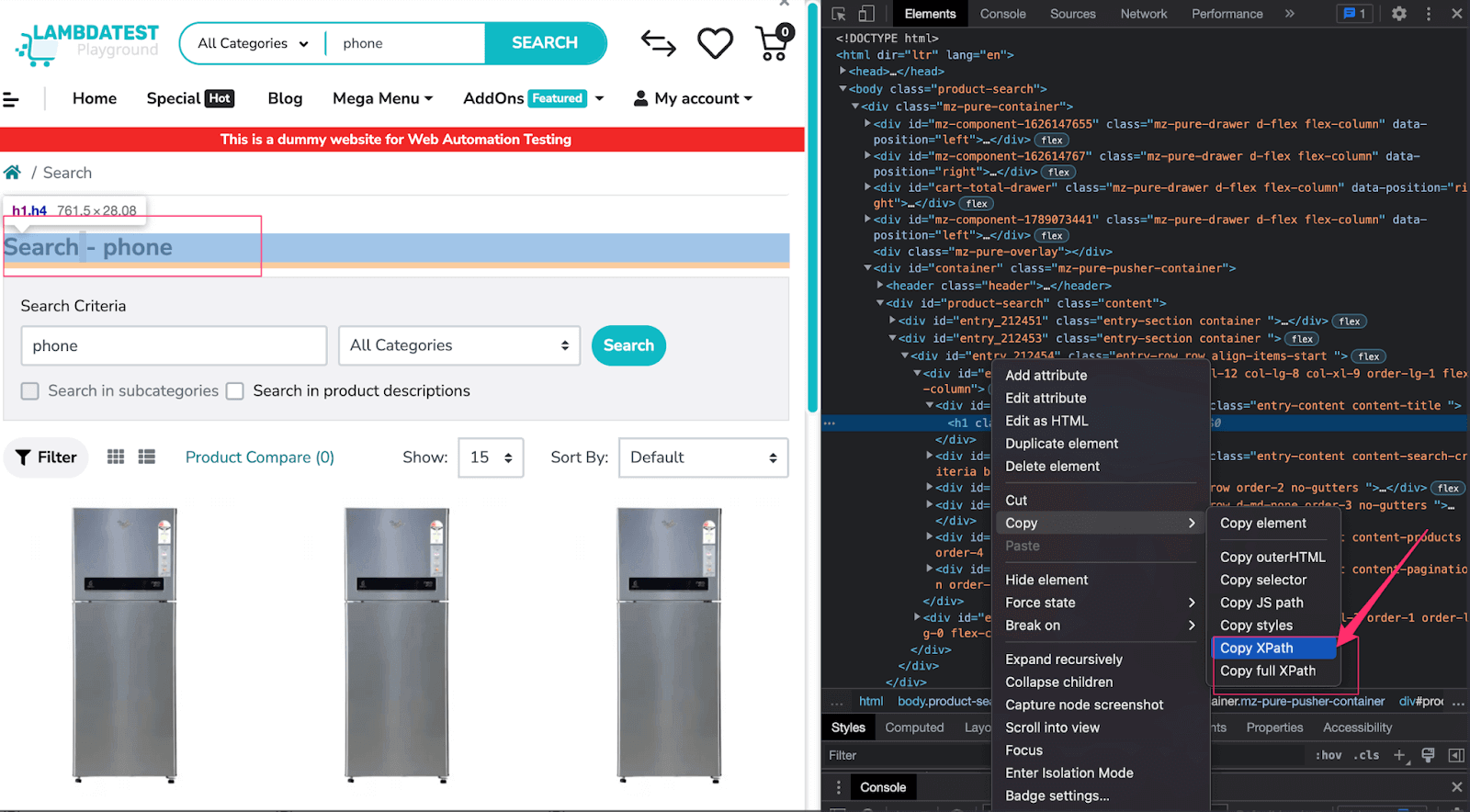This screenshot has width=1470, height=812.
Task: Show more DevTools tabs chevron
Action: 1290,14
